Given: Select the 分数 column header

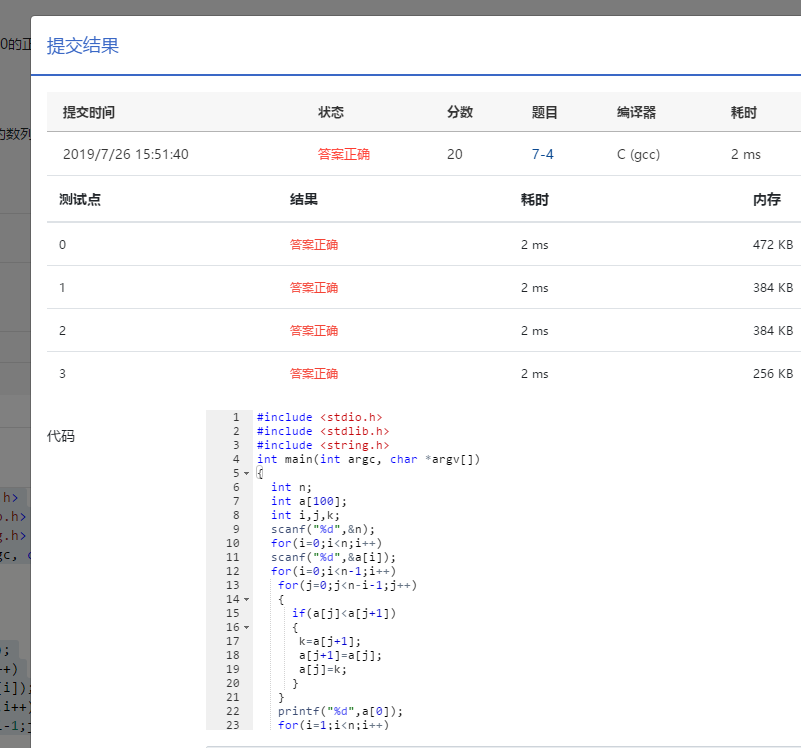Looking at the screenshot, I should [460, 112].
